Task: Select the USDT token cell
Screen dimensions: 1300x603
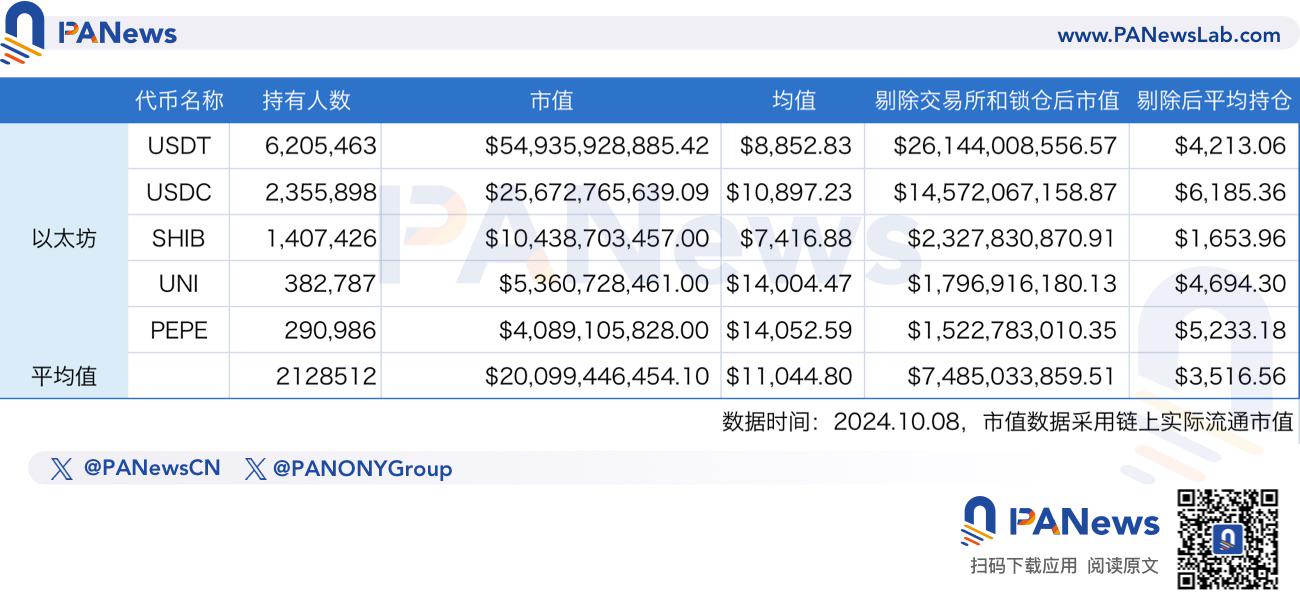Action: tap(179, 146)
